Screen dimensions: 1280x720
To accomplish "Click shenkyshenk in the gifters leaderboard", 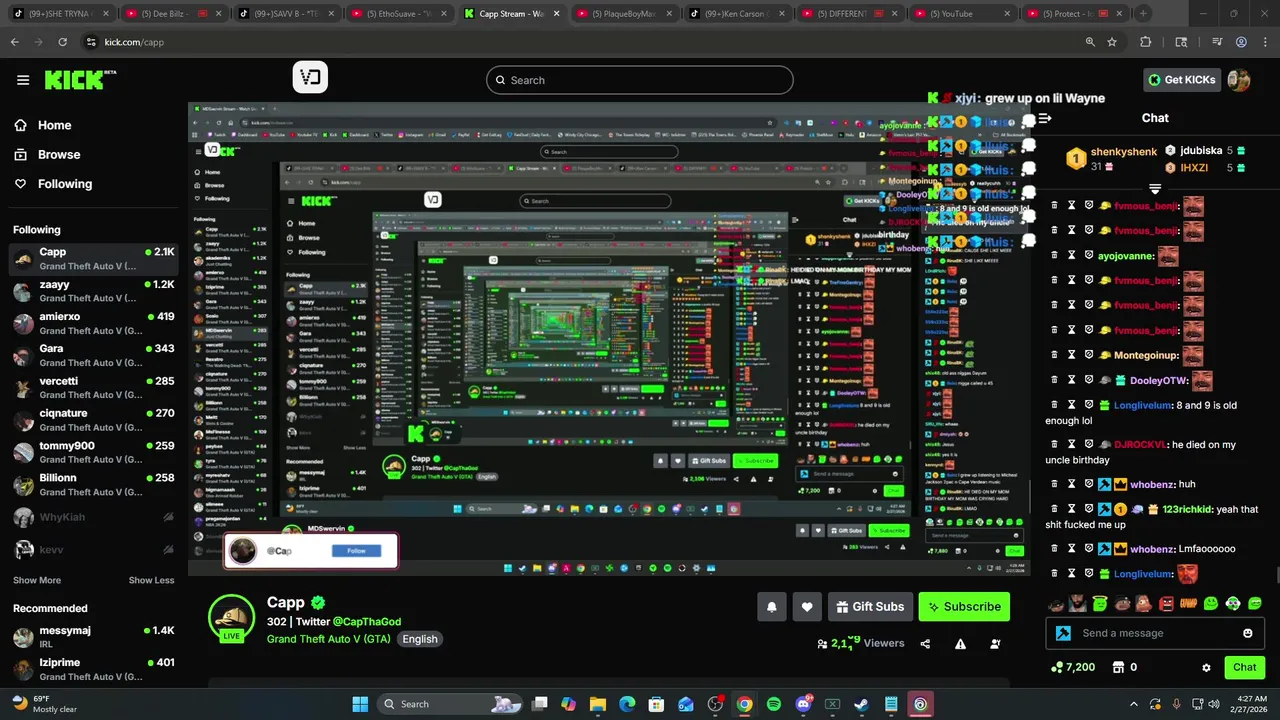I will [1124, 152].
